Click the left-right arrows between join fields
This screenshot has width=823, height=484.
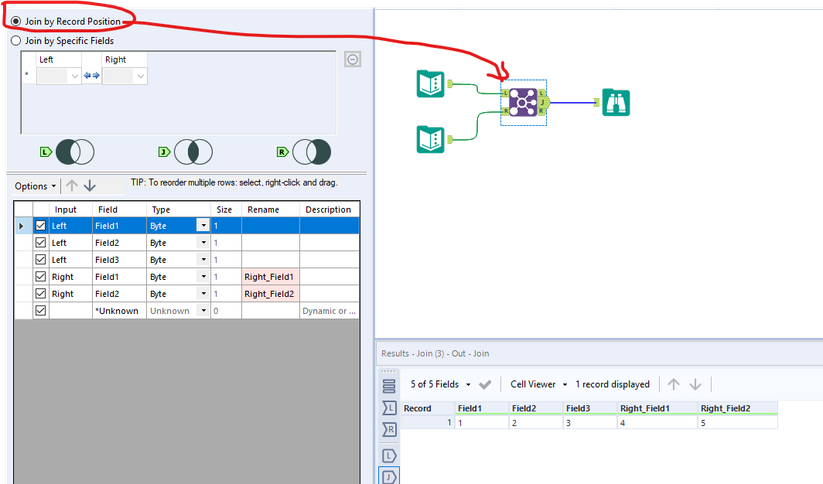pos(92,76)
